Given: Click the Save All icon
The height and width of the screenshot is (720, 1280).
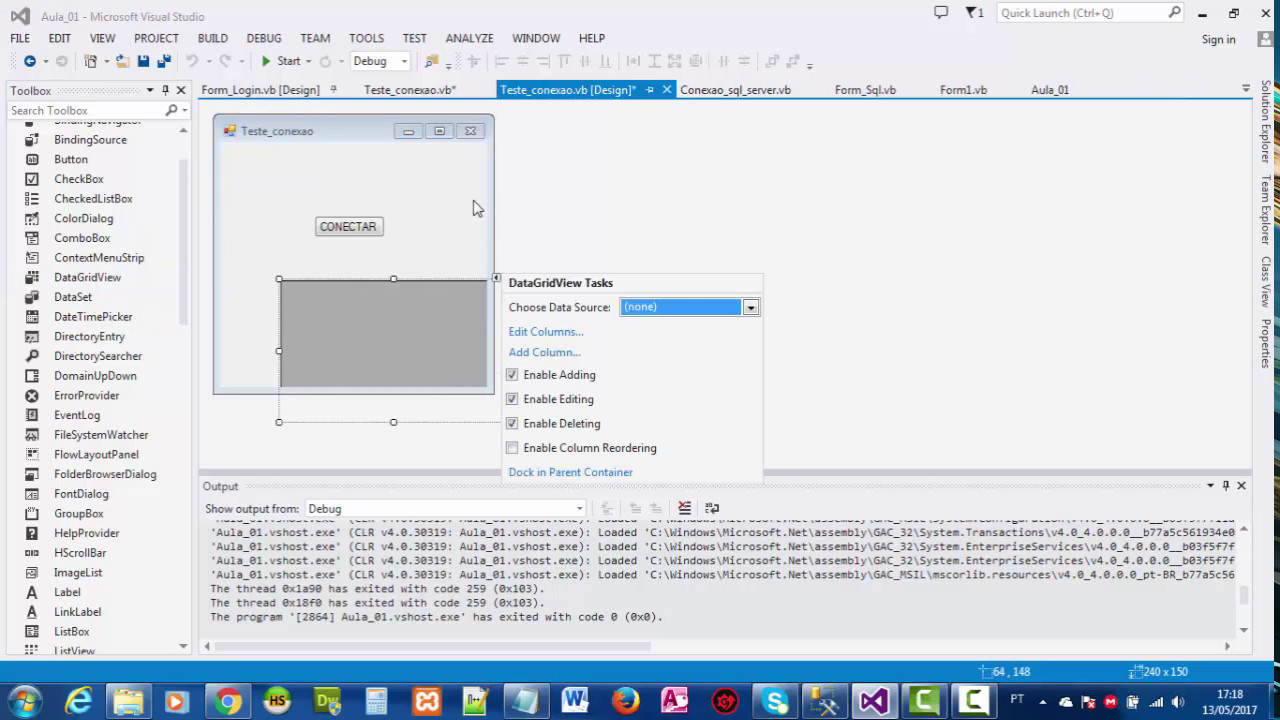Looking at the screenshot, I should tap(164, 61).
